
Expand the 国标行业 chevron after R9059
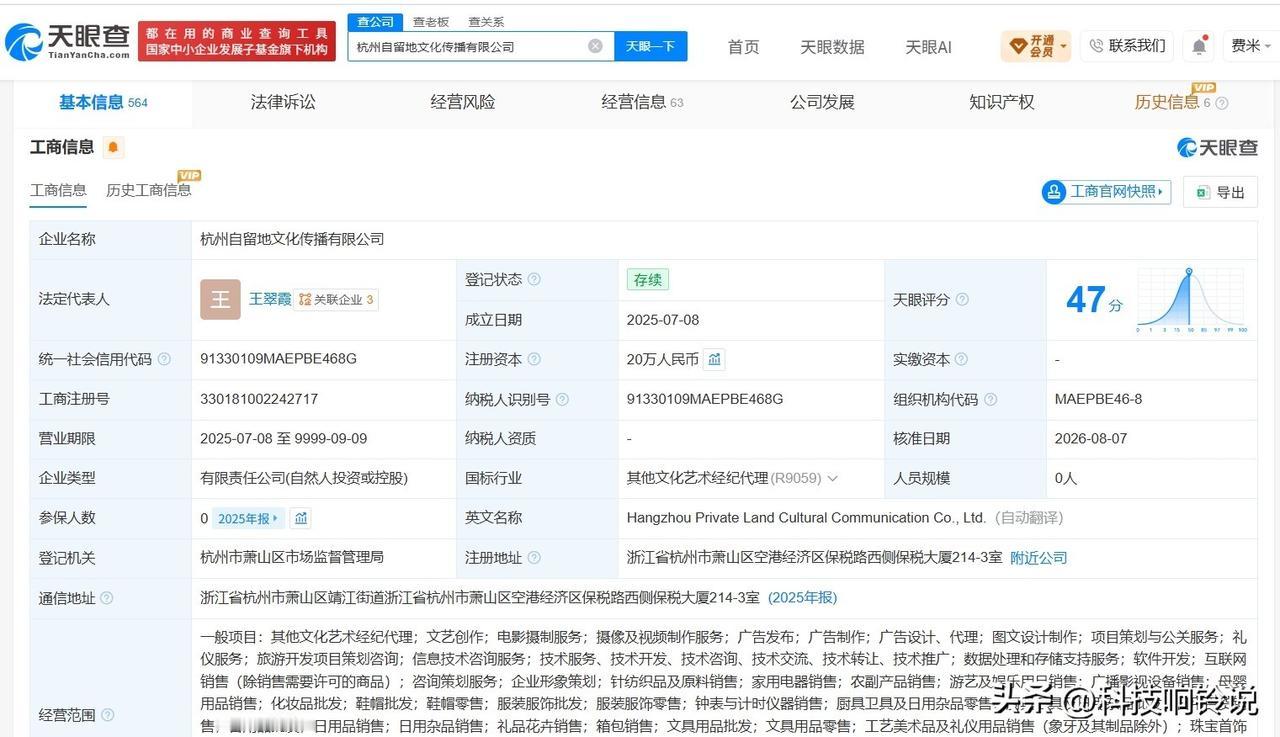tap(833, 479)
